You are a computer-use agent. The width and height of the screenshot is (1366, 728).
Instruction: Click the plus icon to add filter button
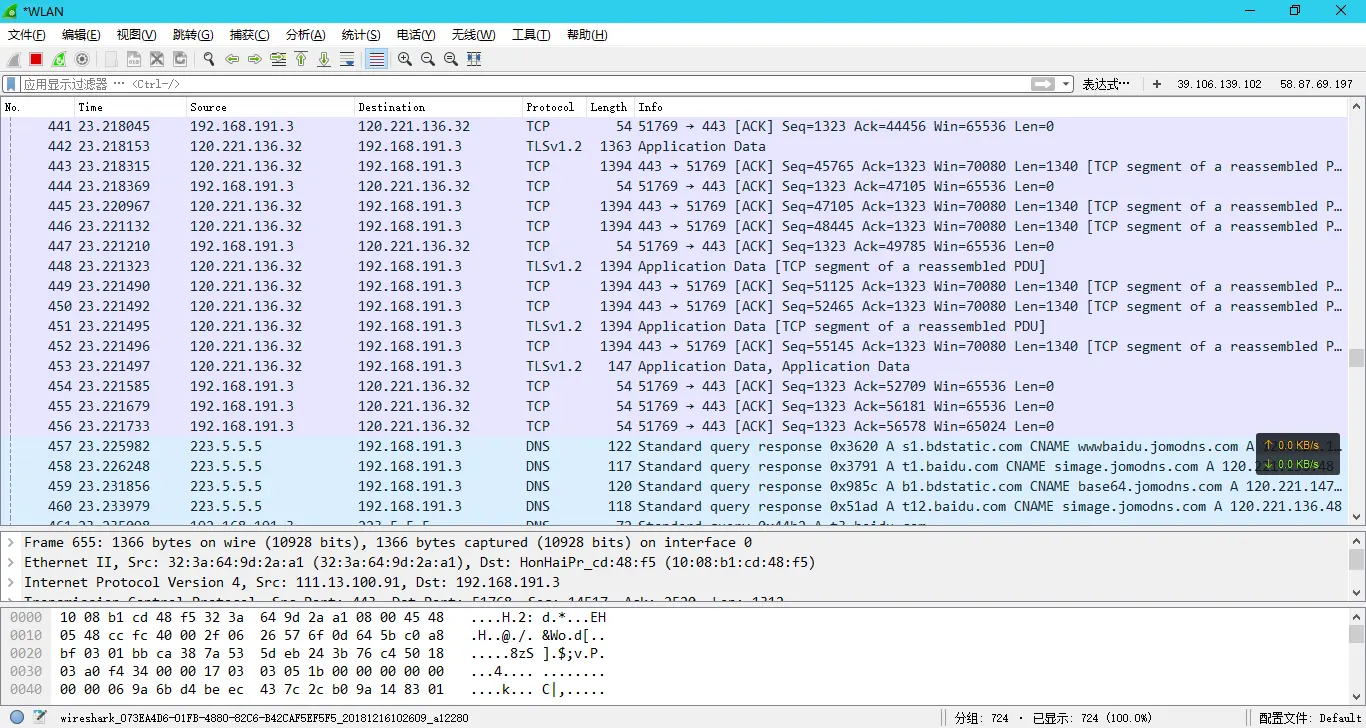(x=1157, y=84)
